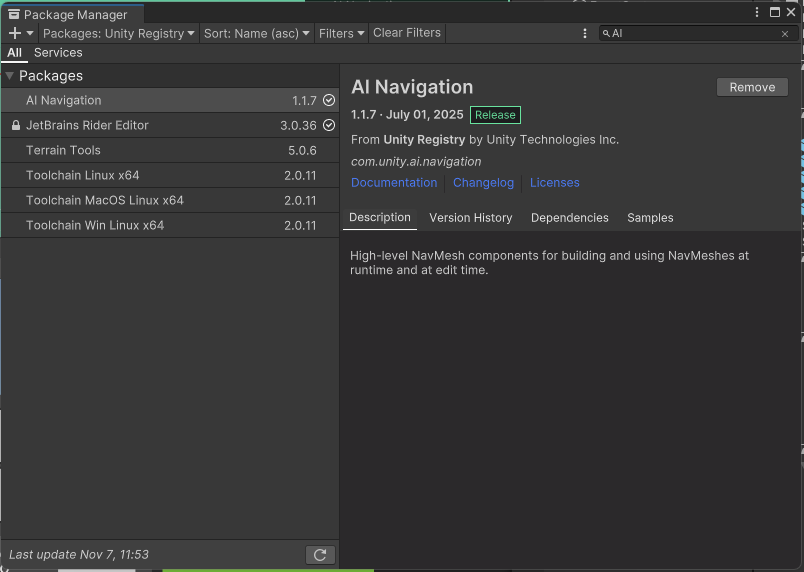Open the Changelog link
The image size is (804, 572).
pyautogui.click(x=484, y=183)
